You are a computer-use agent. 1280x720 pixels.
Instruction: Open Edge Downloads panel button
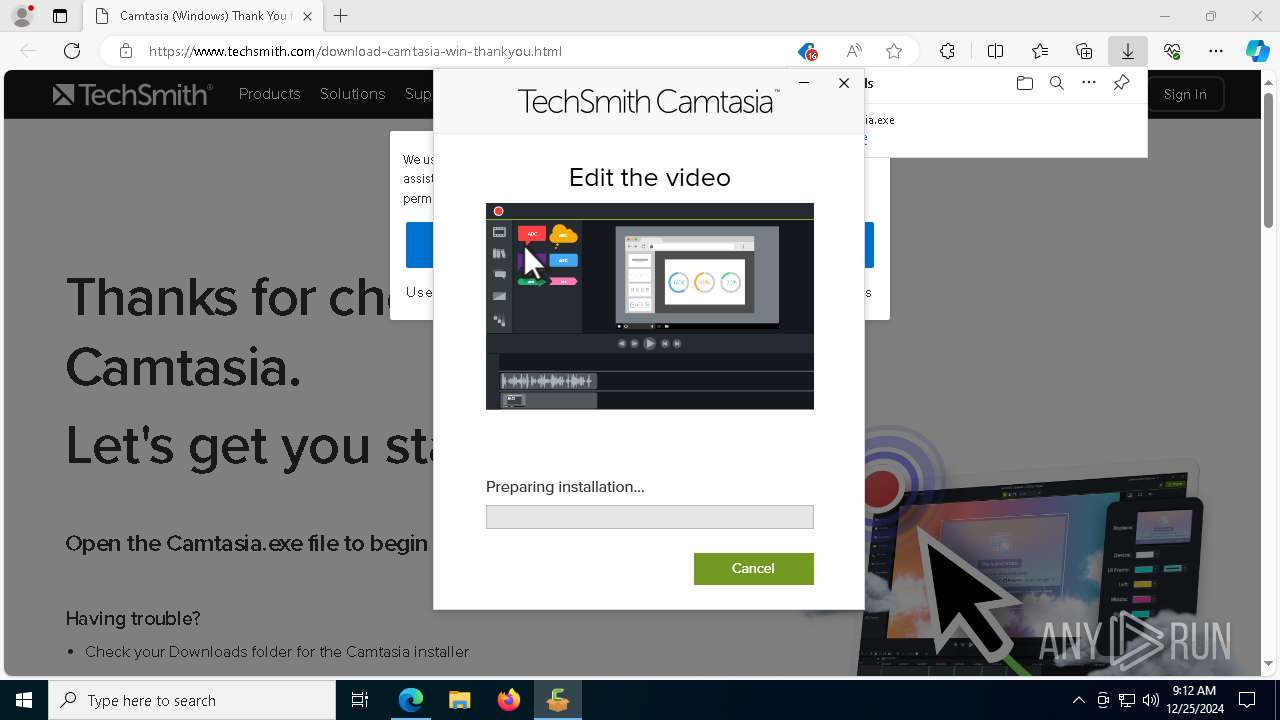1127,51
